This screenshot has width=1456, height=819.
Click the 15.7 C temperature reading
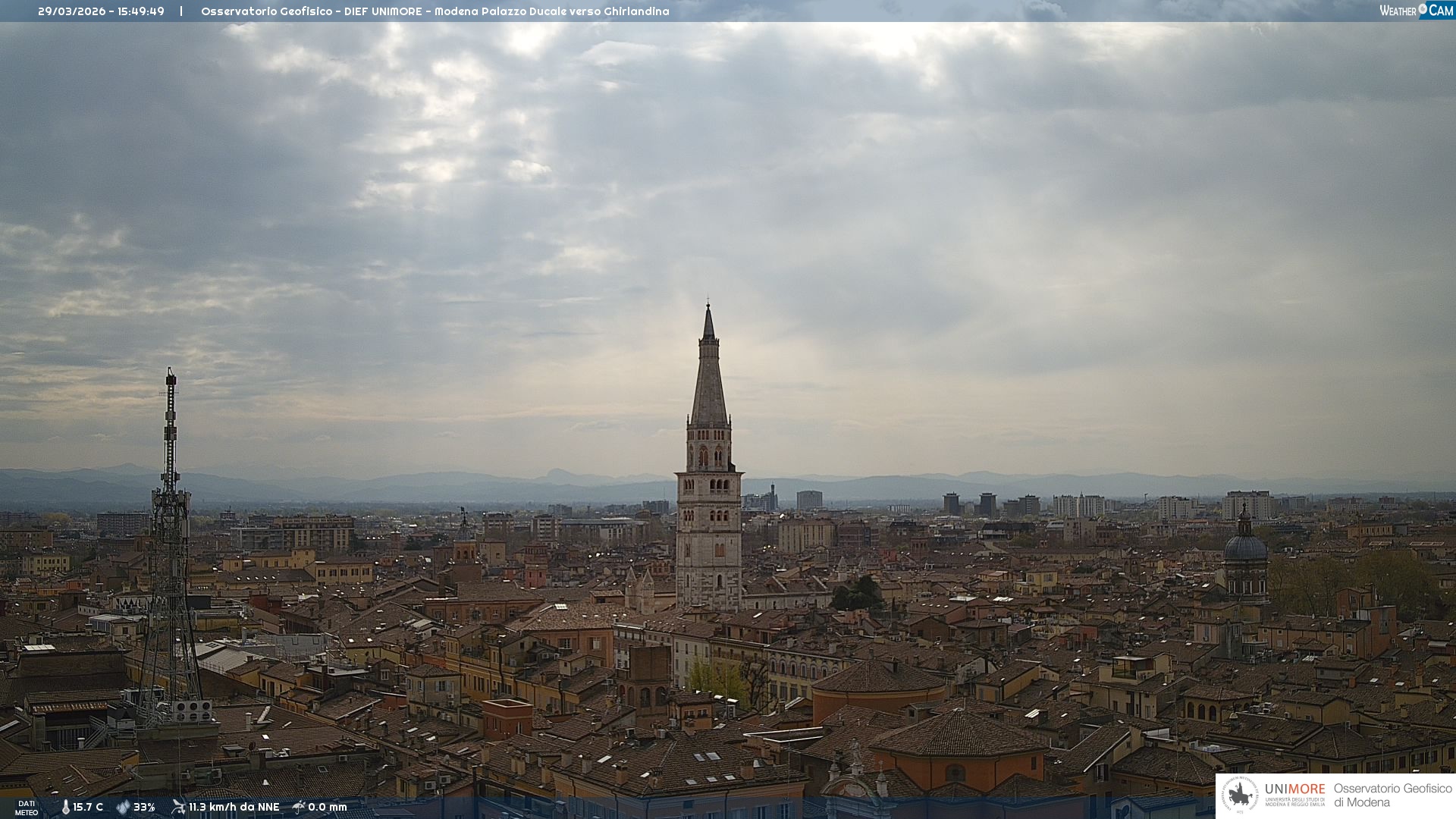(x=88, y=807)
